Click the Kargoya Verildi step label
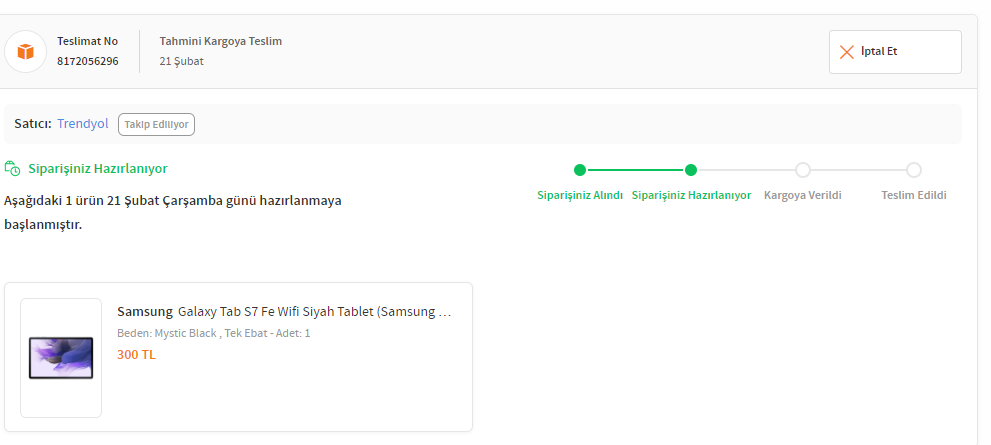 802,195
